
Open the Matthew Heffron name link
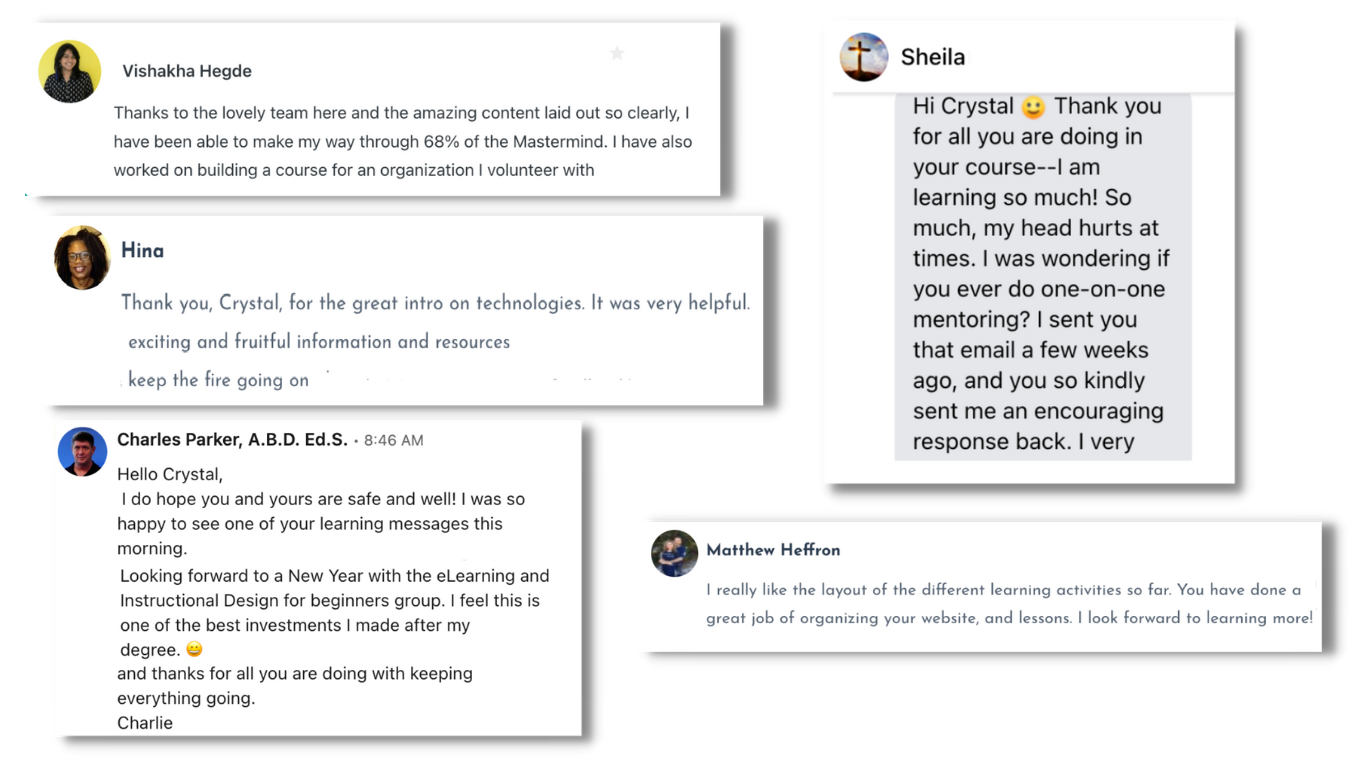(x=773, y=550)
